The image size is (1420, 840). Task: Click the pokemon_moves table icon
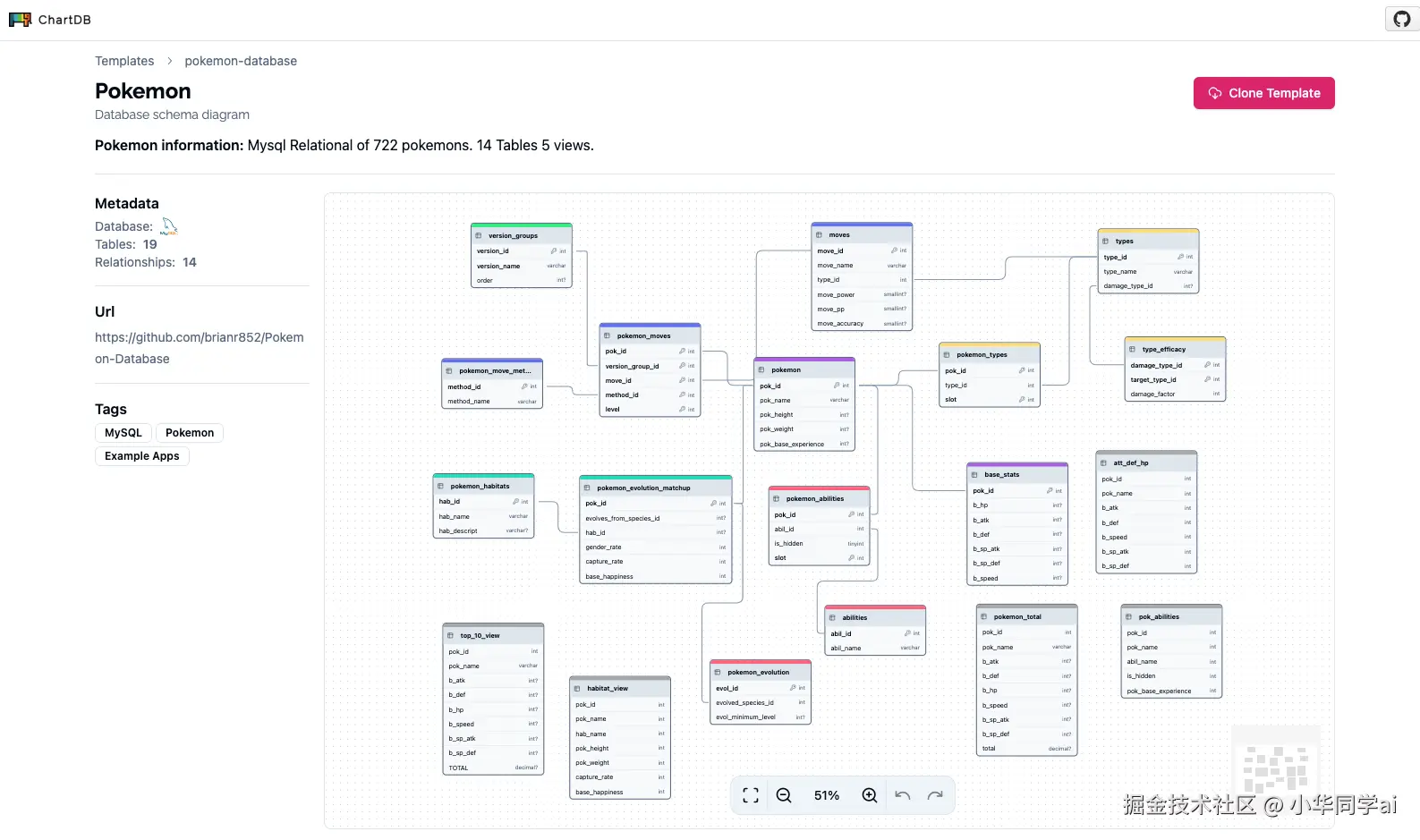pyautogui.click(x=607, y=336)
